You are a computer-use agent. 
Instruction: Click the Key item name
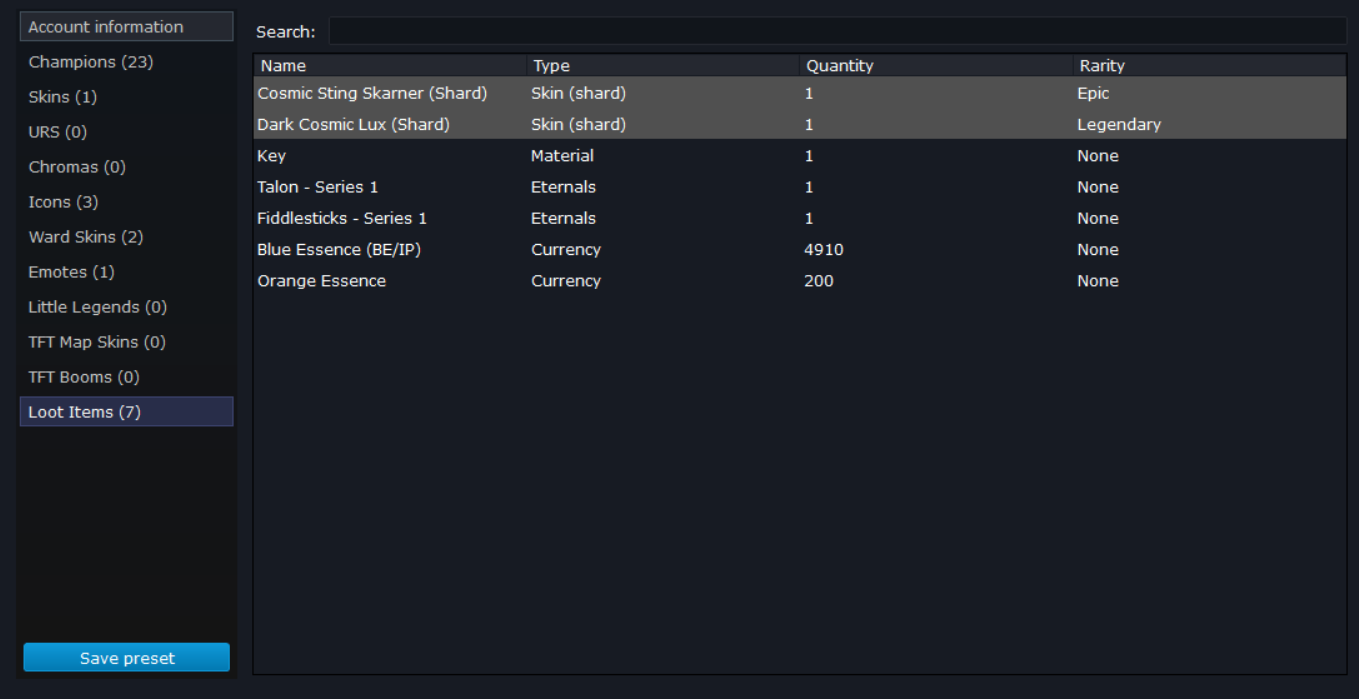coord(271,156)
